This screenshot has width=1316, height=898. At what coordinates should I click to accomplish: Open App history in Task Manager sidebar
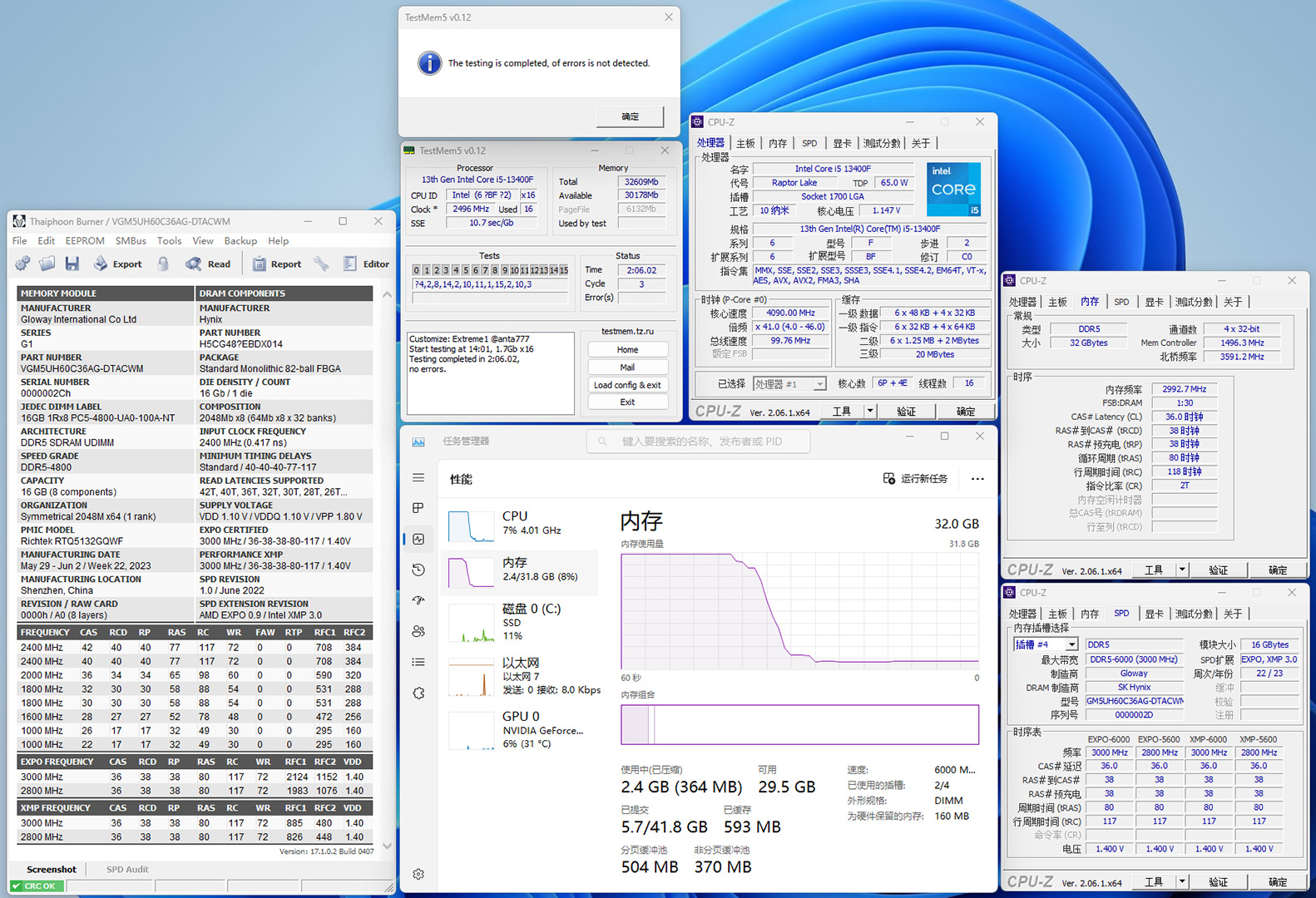pyautogui.click(x=418, y=570)
